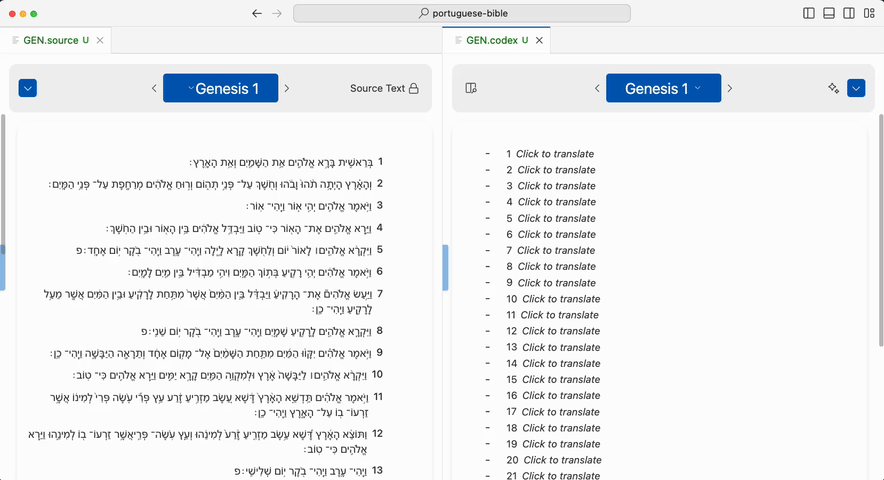Screen dimensions: 884x480
Task: Open Genesis 1 chapter selector in codex pane
Action: pos(664,88)
